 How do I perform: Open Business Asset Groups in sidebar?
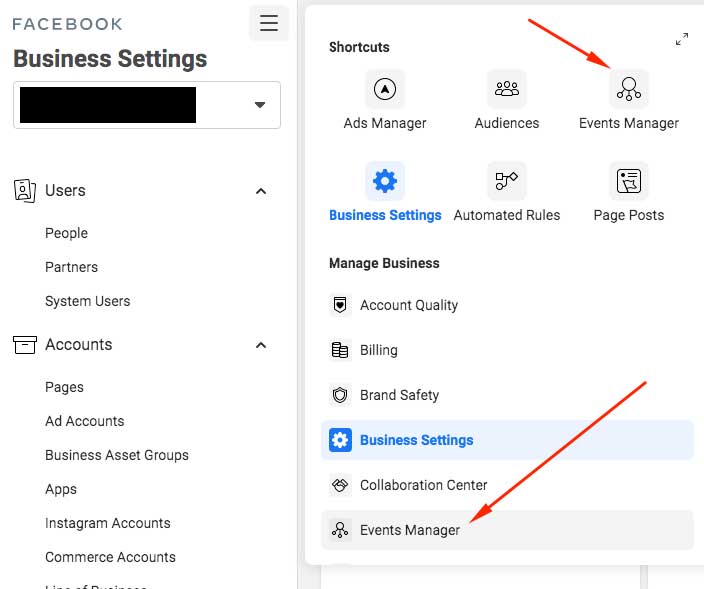[x=117, y=455]
